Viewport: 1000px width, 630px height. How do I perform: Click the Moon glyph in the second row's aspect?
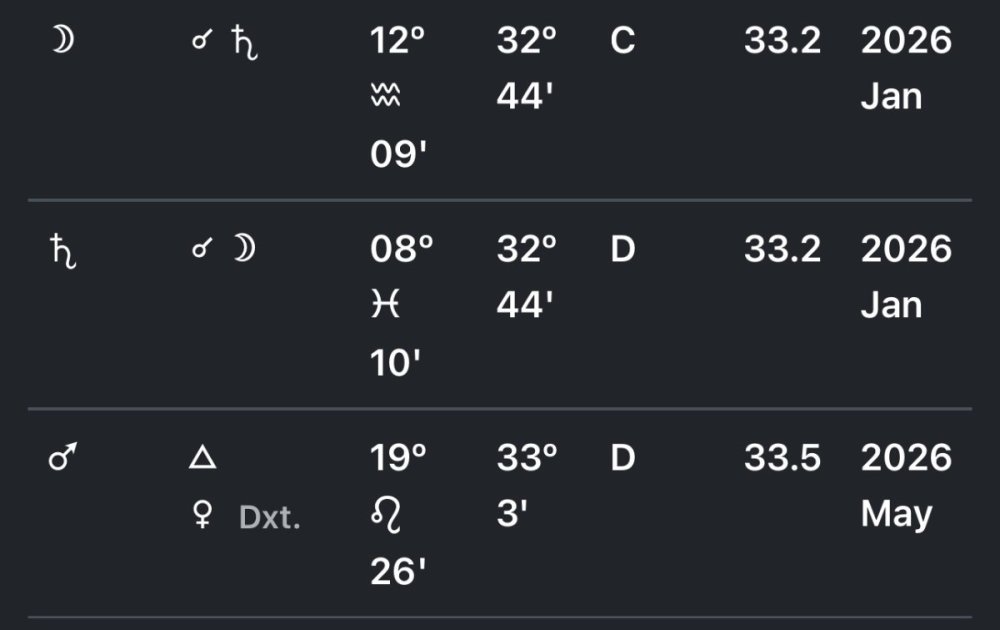(x=243, y=250)
